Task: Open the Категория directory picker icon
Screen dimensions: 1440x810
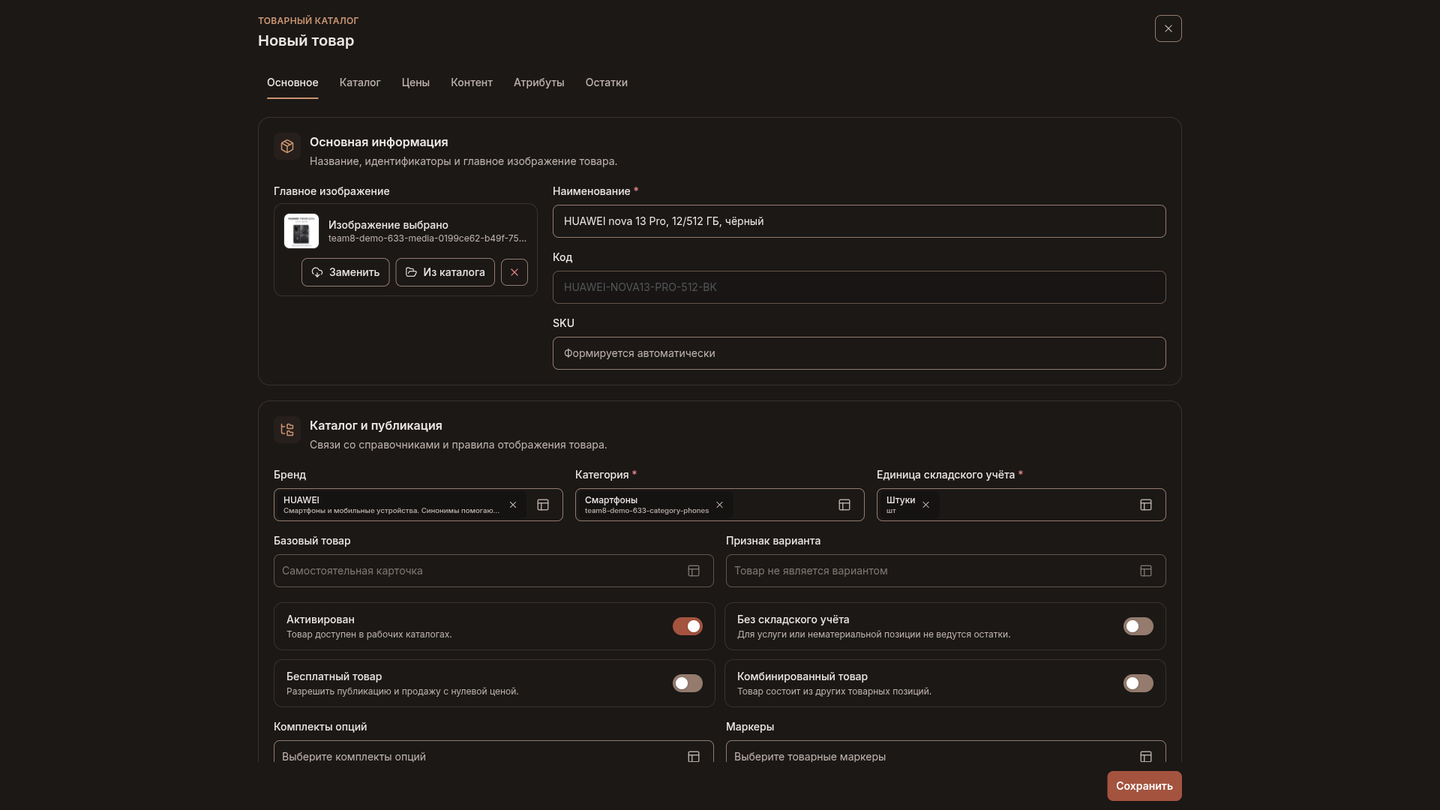Action: pyautogui.click(x=844, y=505)
